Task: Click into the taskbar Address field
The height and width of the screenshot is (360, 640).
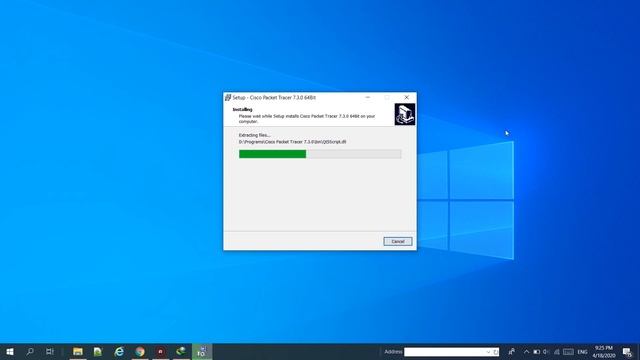Action: pyautogui.click(x=444, y=351)
